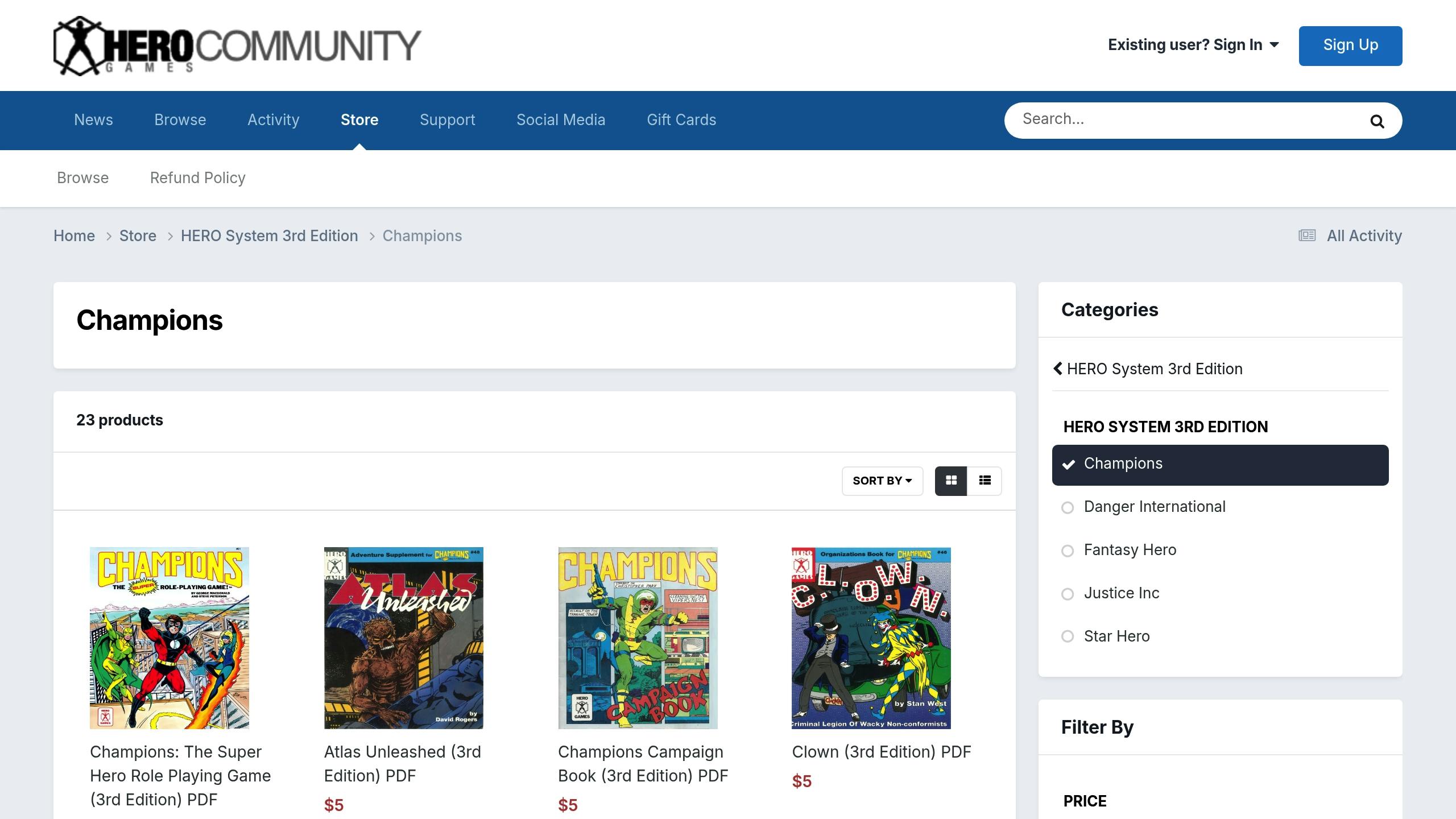Open the Champions Super Hero RPG cover thumbnail
The height and width of the screenshot is (819, 1456).
(x=169, y=638)
